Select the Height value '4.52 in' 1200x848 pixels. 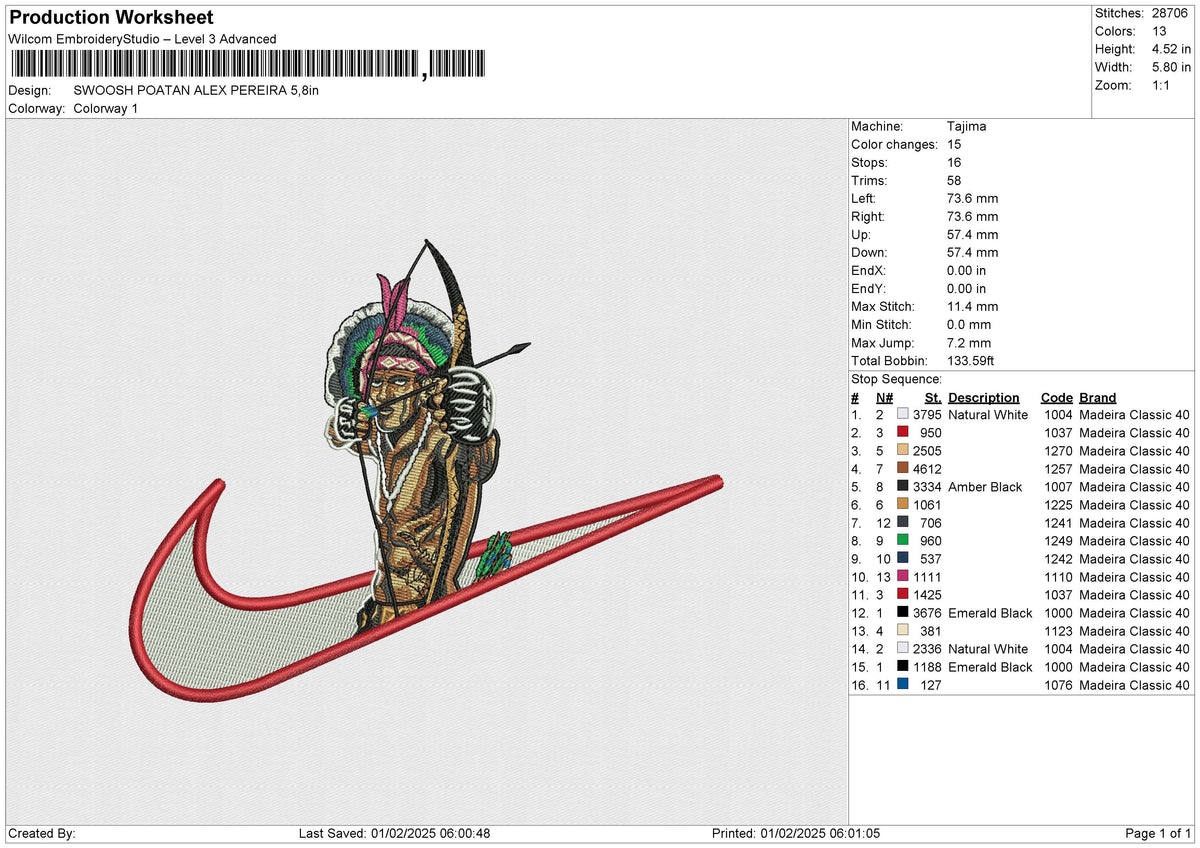pyautogui.click(x=1171, y=49)
